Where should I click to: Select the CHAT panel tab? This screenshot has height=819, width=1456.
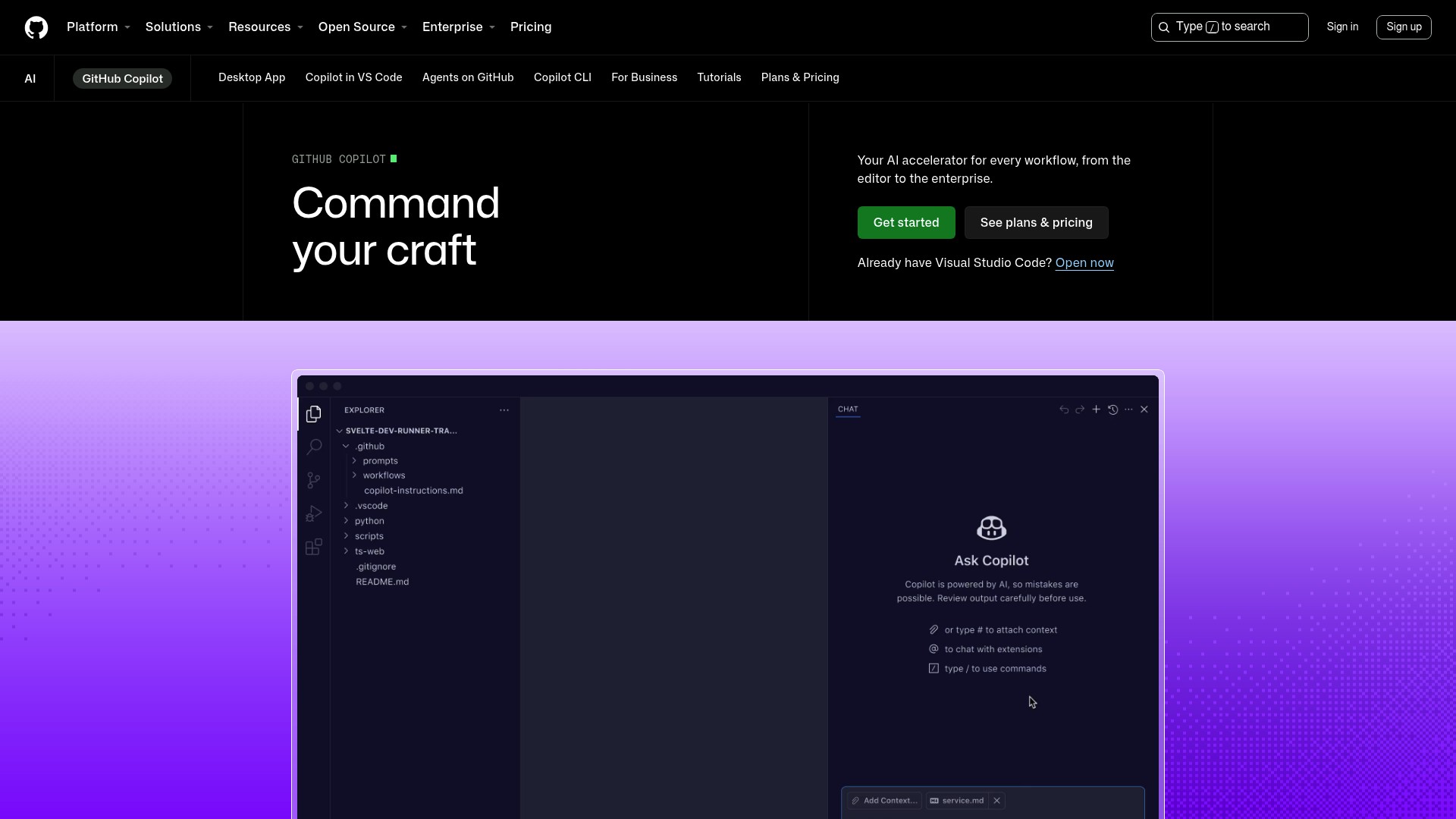848,409
